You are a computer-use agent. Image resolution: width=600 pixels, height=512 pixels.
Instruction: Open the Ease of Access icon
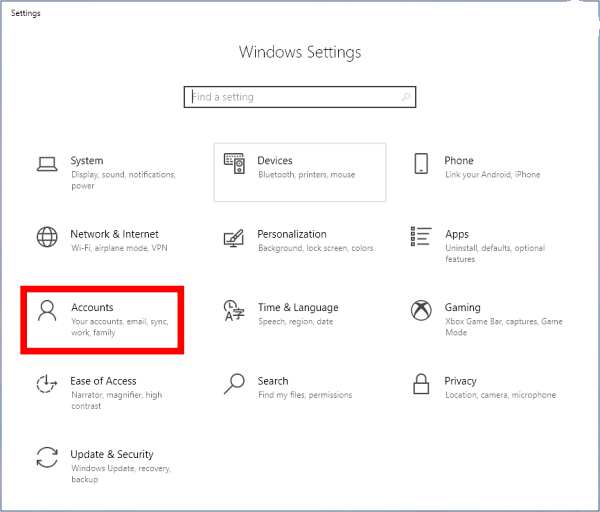[47, 384]
